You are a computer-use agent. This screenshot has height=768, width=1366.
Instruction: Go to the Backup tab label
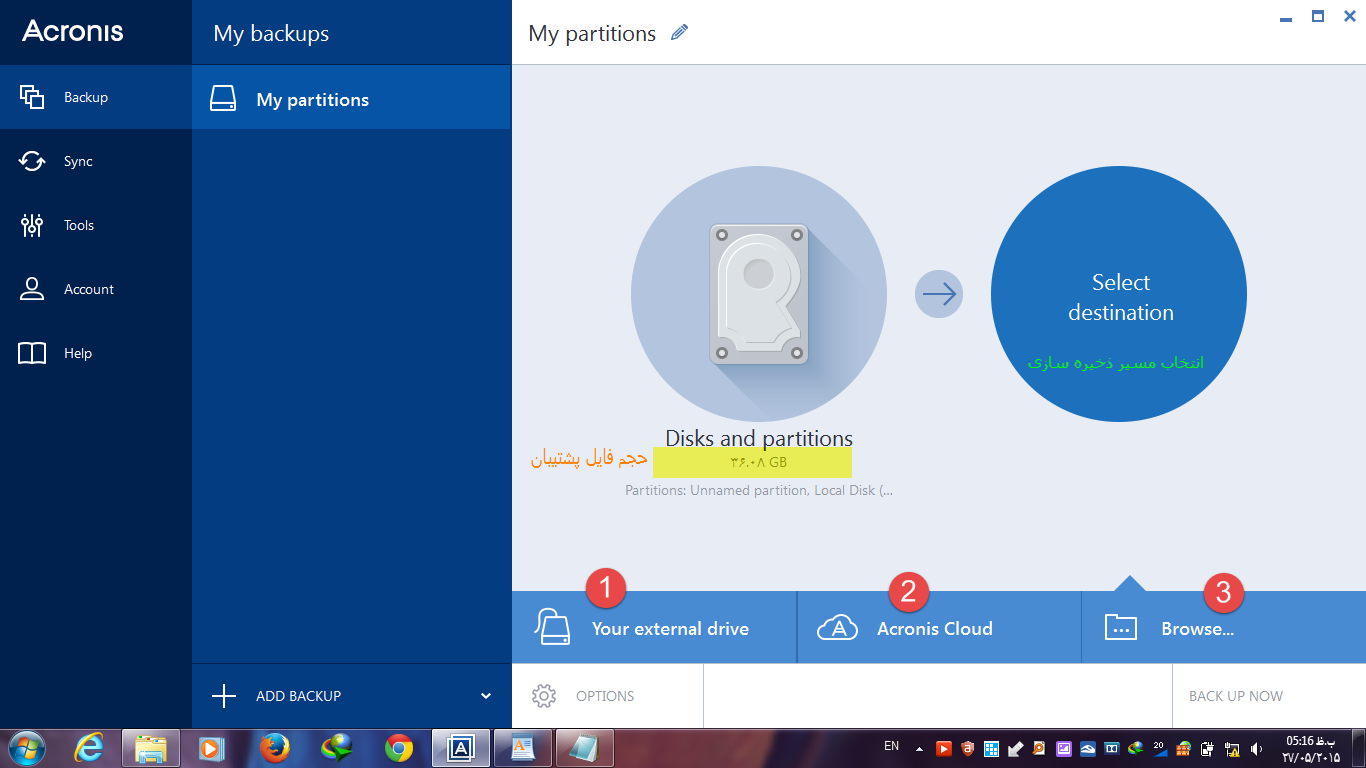(x=86, y=97)
